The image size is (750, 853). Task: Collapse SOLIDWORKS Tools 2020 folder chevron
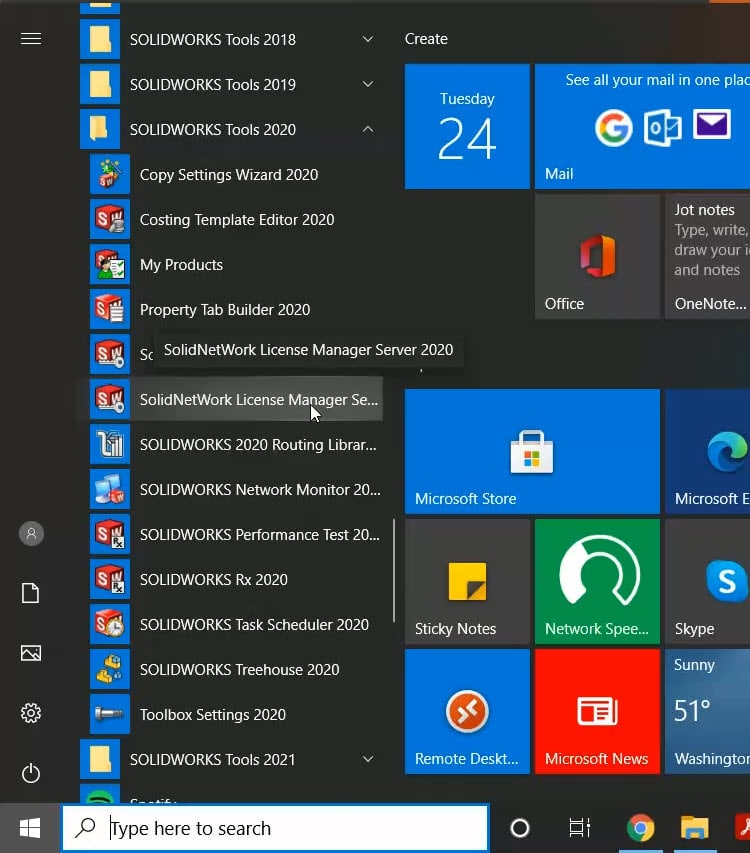(368, 129)
